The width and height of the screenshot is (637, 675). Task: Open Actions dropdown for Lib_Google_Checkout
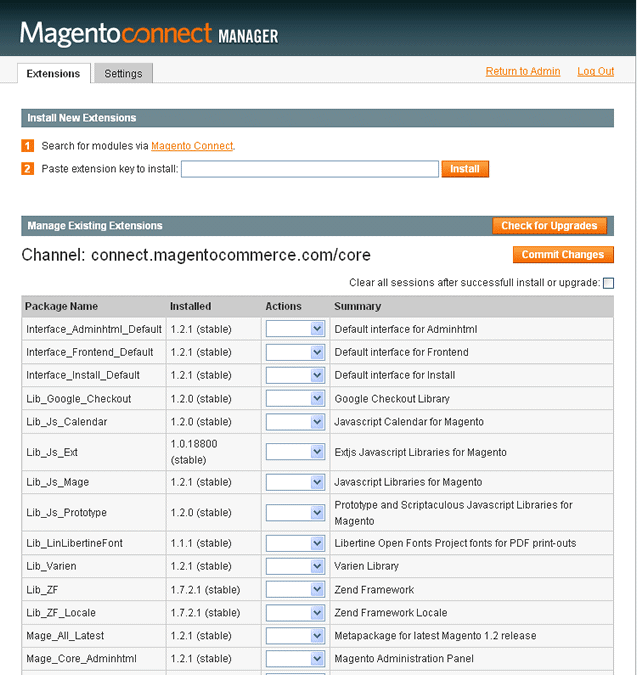pyautogui.click(x=295, y=399)
